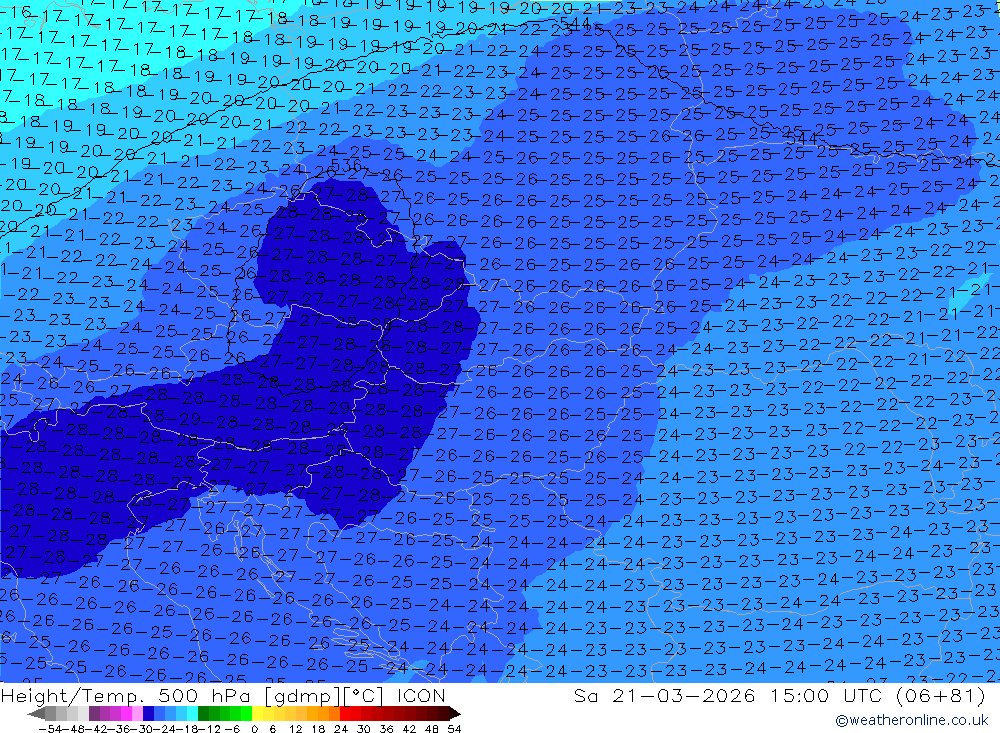This screenshot has width=1000, height=733.
Task: Click the Height/Temp. 500 hPa ICON title
Action: pyautogui.click(x=223, y=695)
